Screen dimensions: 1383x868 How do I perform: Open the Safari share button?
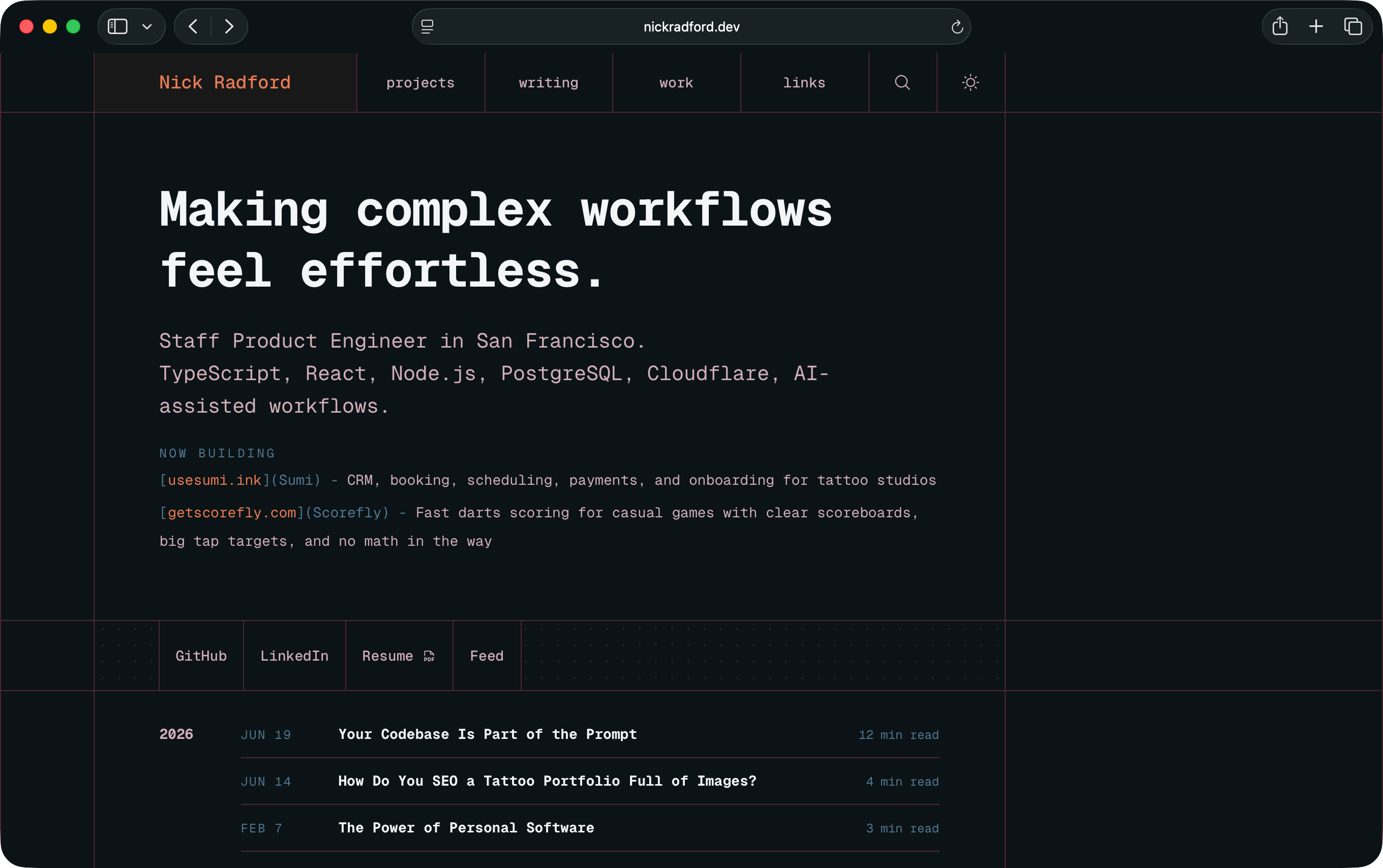pyautogui.click(x=1280, y=26)
